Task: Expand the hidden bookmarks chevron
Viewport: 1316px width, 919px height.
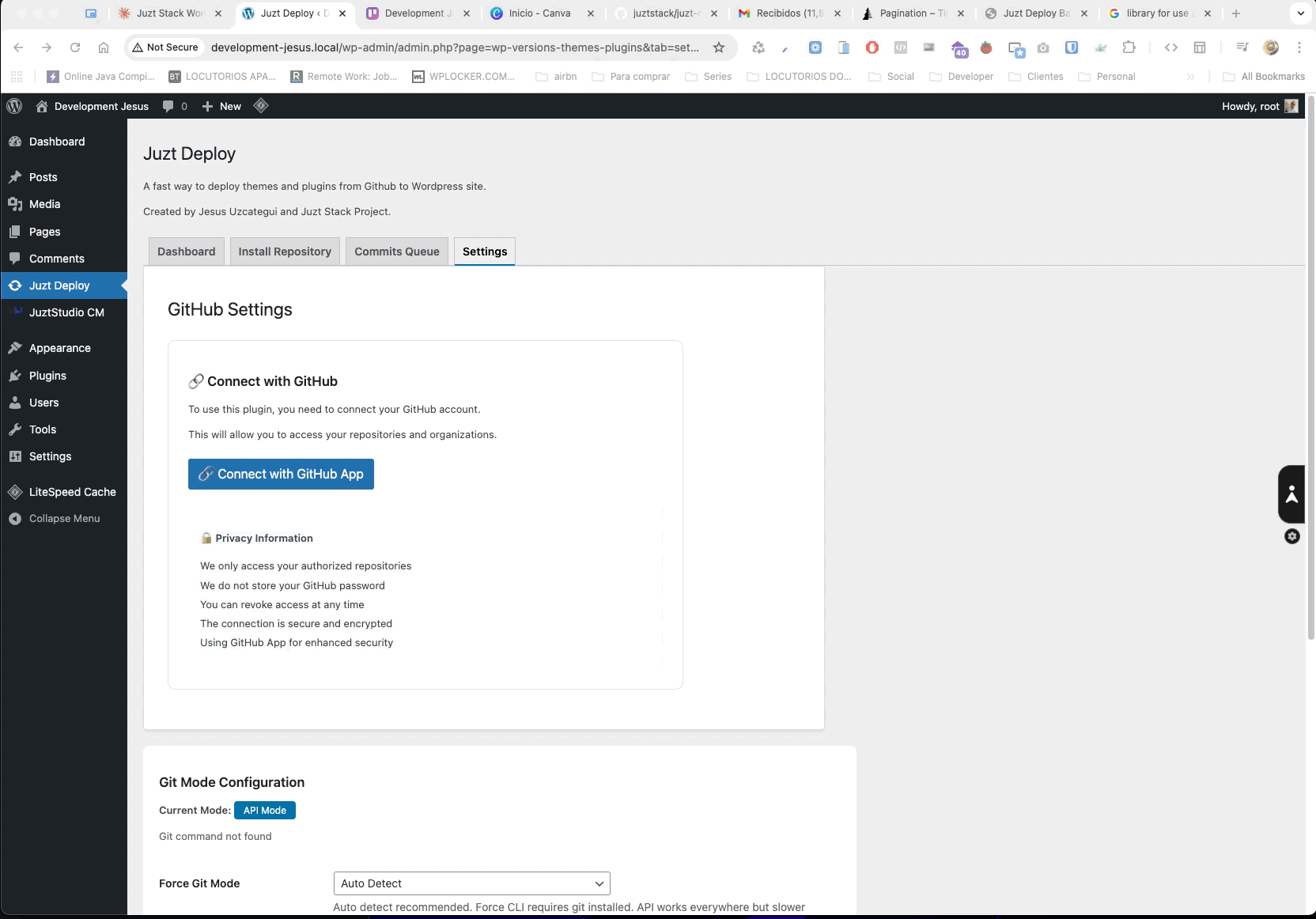Action: click(x=1192, y=76)
